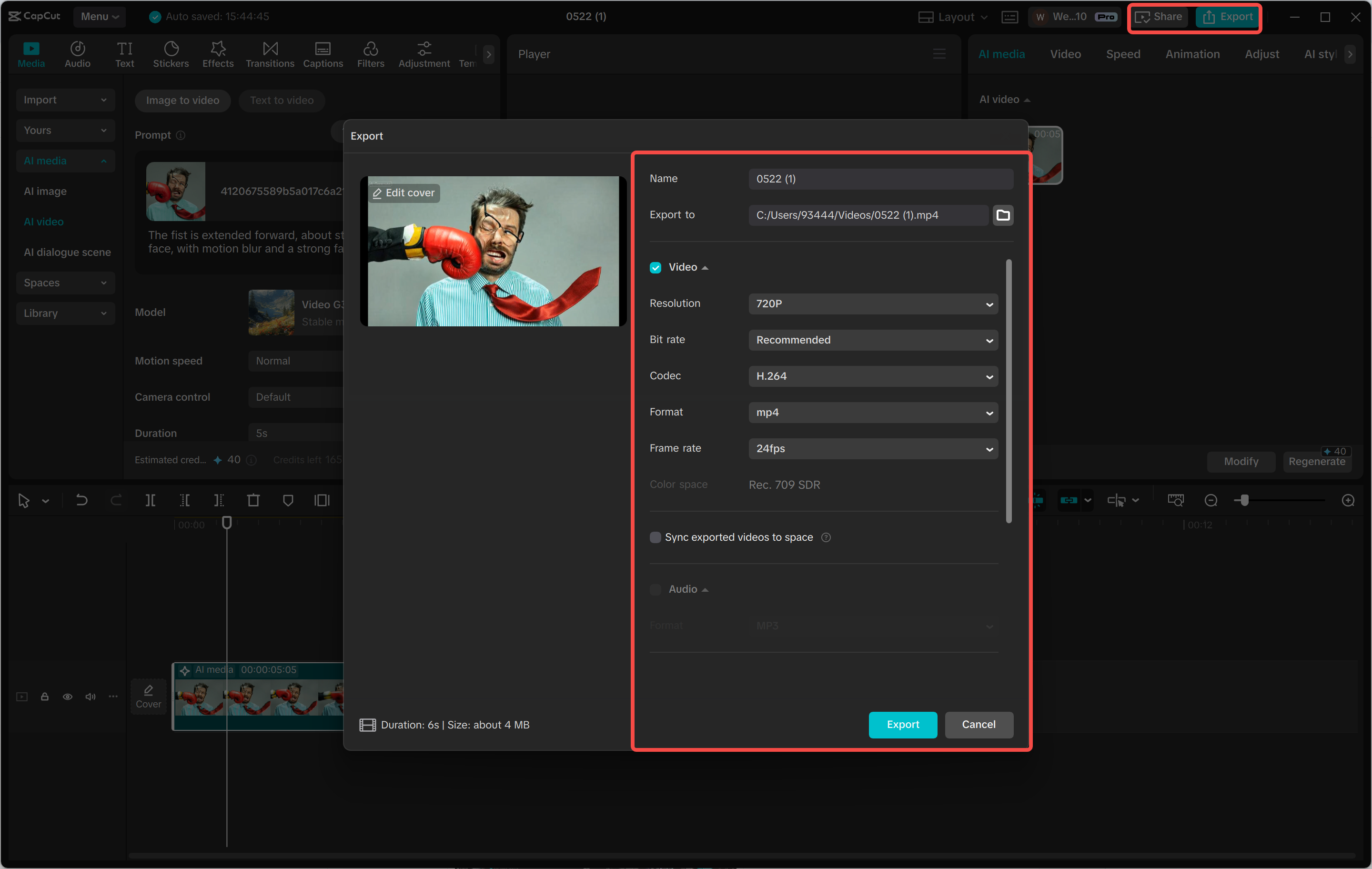The image size is (1372, 869).
Task: Open the CapCut Menu
Action: [99, 17]
